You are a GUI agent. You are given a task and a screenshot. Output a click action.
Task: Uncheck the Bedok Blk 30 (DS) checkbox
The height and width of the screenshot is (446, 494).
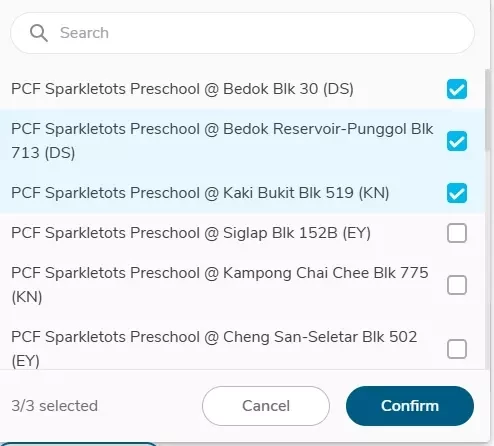457,89
